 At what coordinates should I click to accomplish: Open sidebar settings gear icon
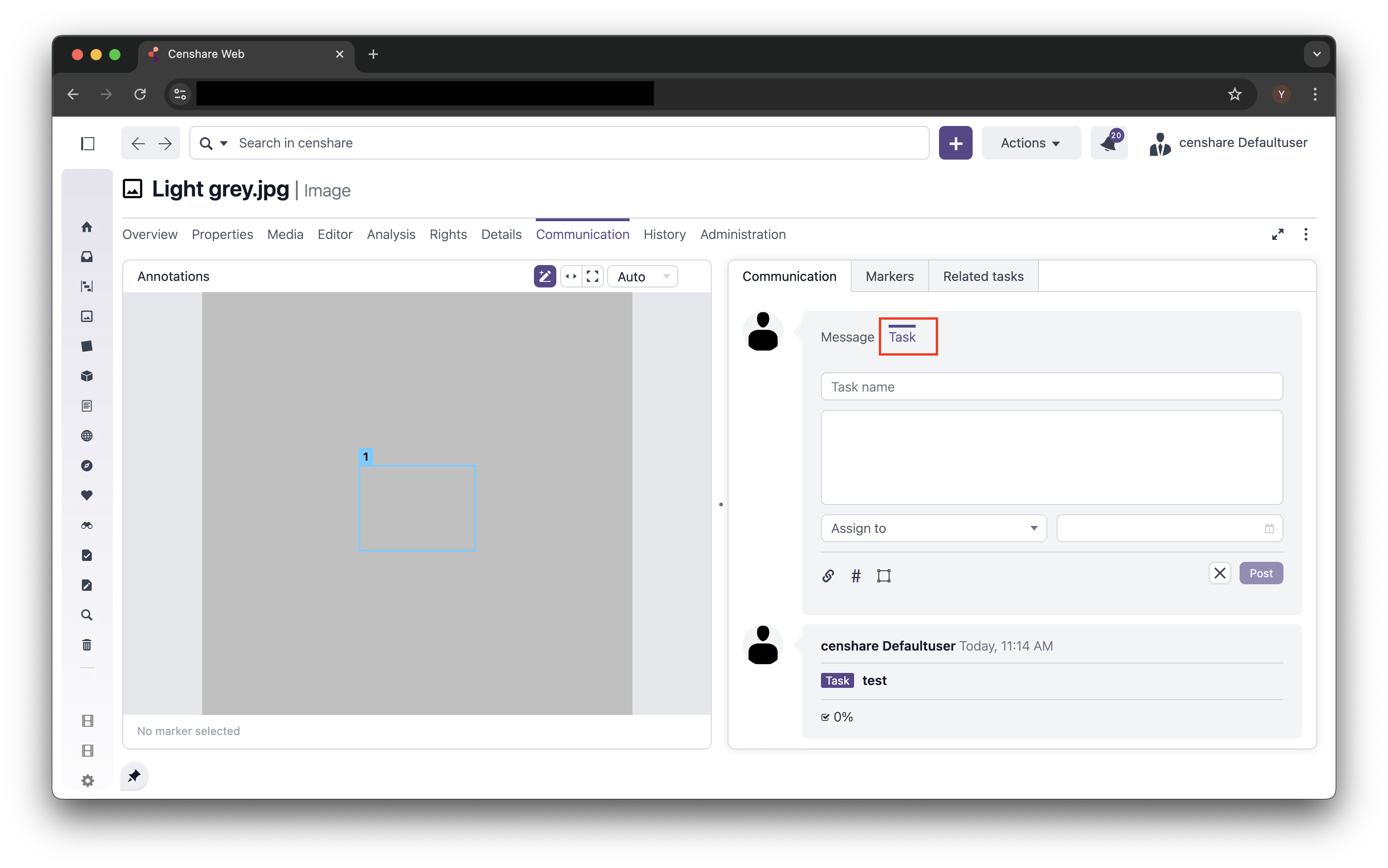click(x=87, y=780)
